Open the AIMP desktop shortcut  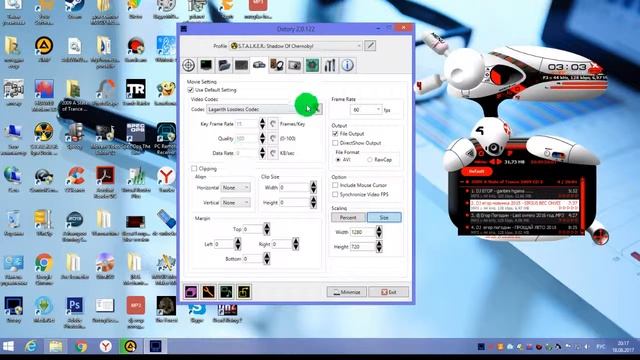(x=44, y=49)
